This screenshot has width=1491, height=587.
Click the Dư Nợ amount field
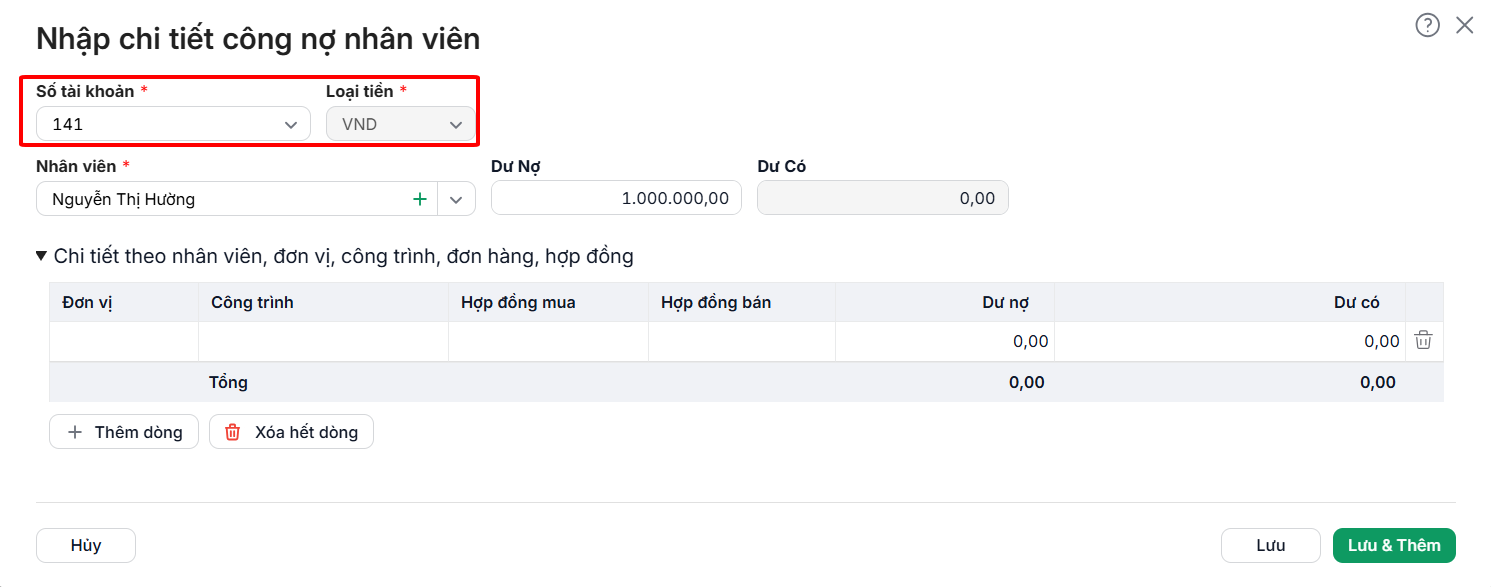click(616, 198)
